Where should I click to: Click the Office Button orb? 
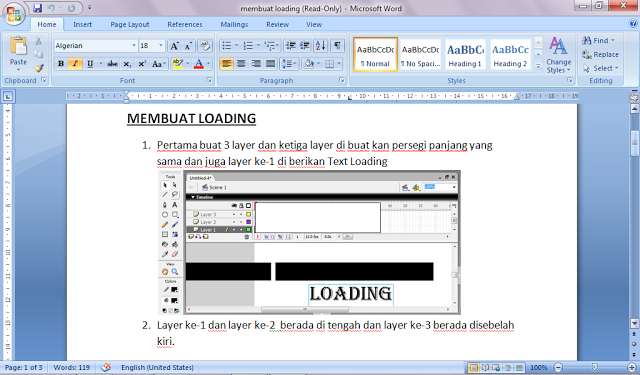(x=13, y=14)
